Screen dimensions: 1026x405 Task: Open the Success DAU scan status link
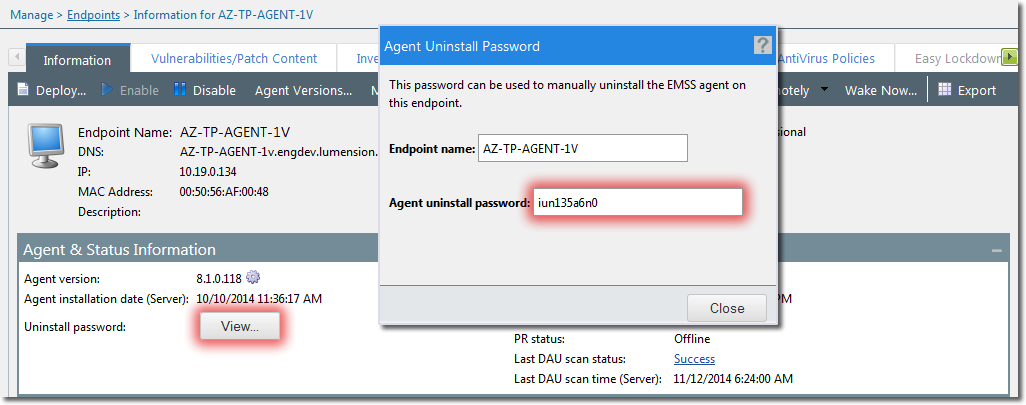[694, 358]
